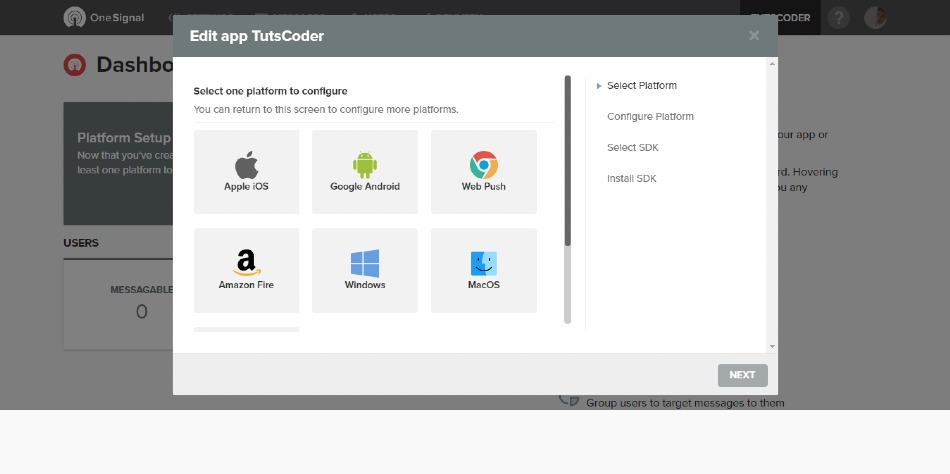Choose the Google Android platform tile
950x474 pixels.
coord(365,172)
